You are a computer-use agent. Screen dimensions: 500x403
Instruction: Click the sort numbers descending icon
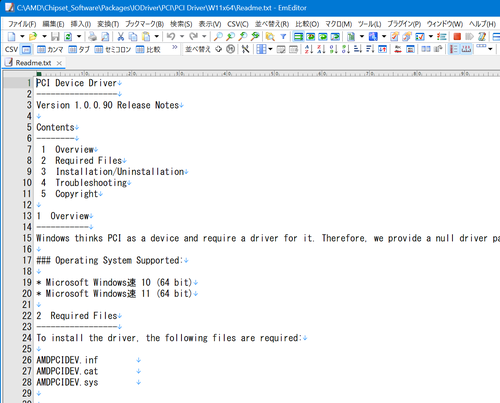click(346, 49)
